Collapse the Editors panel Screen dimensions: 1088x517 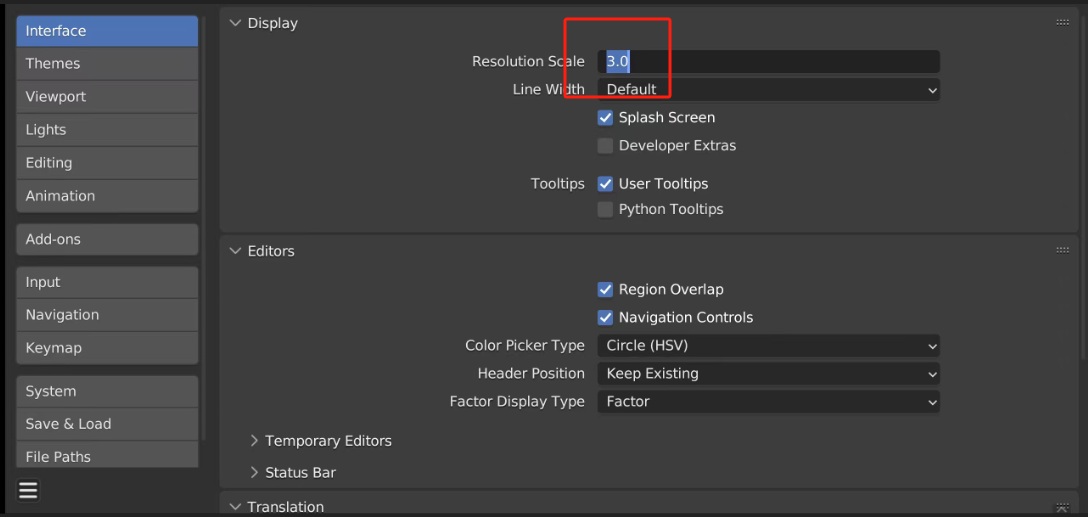coord(235,251)
